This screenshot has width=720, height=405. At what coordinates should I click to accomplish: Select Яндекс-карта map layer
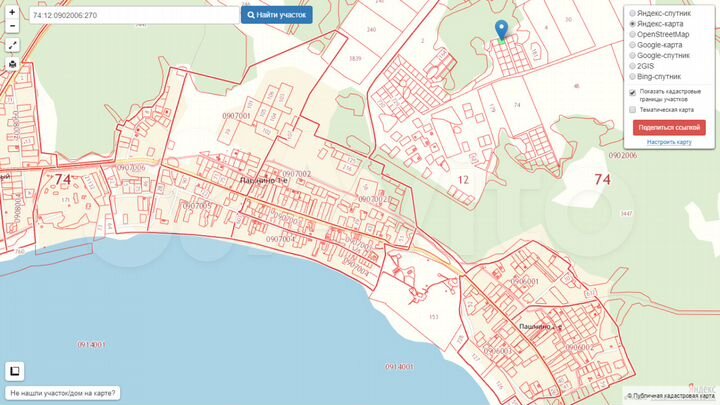[632, 24]
